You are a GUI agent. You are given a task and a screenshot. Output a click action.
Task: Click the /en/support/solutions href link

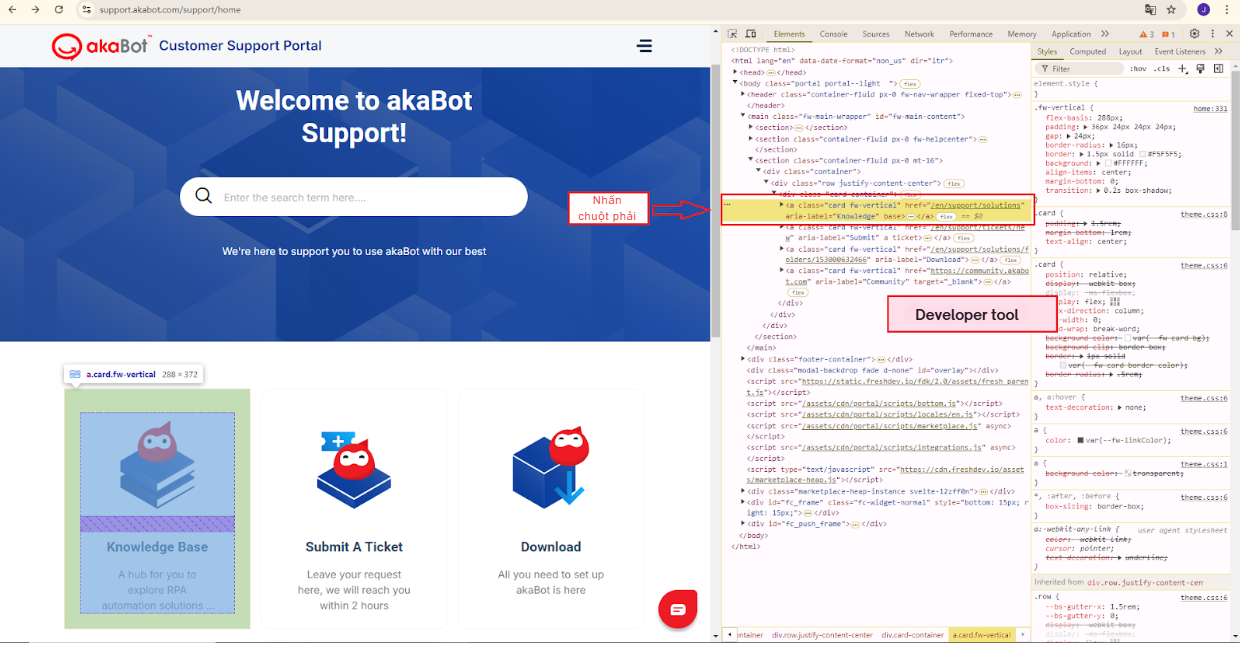pyautogui.click(x=976, y=205)
